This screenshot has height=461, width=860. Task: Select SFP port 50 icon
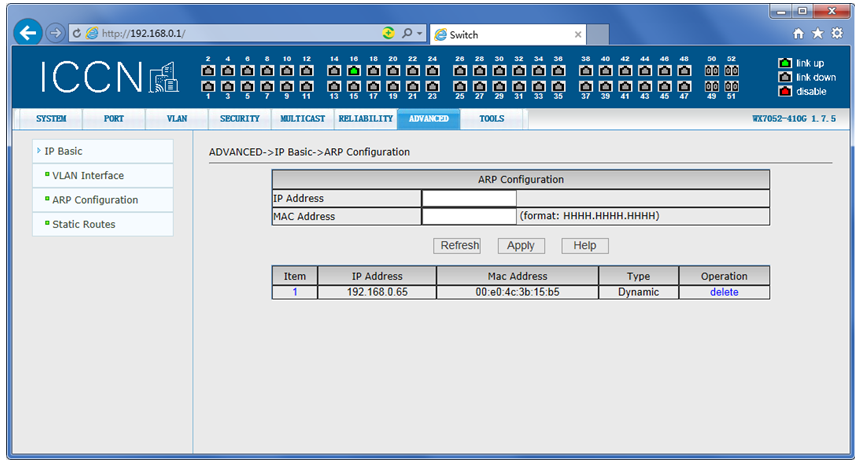coord(711,71)
